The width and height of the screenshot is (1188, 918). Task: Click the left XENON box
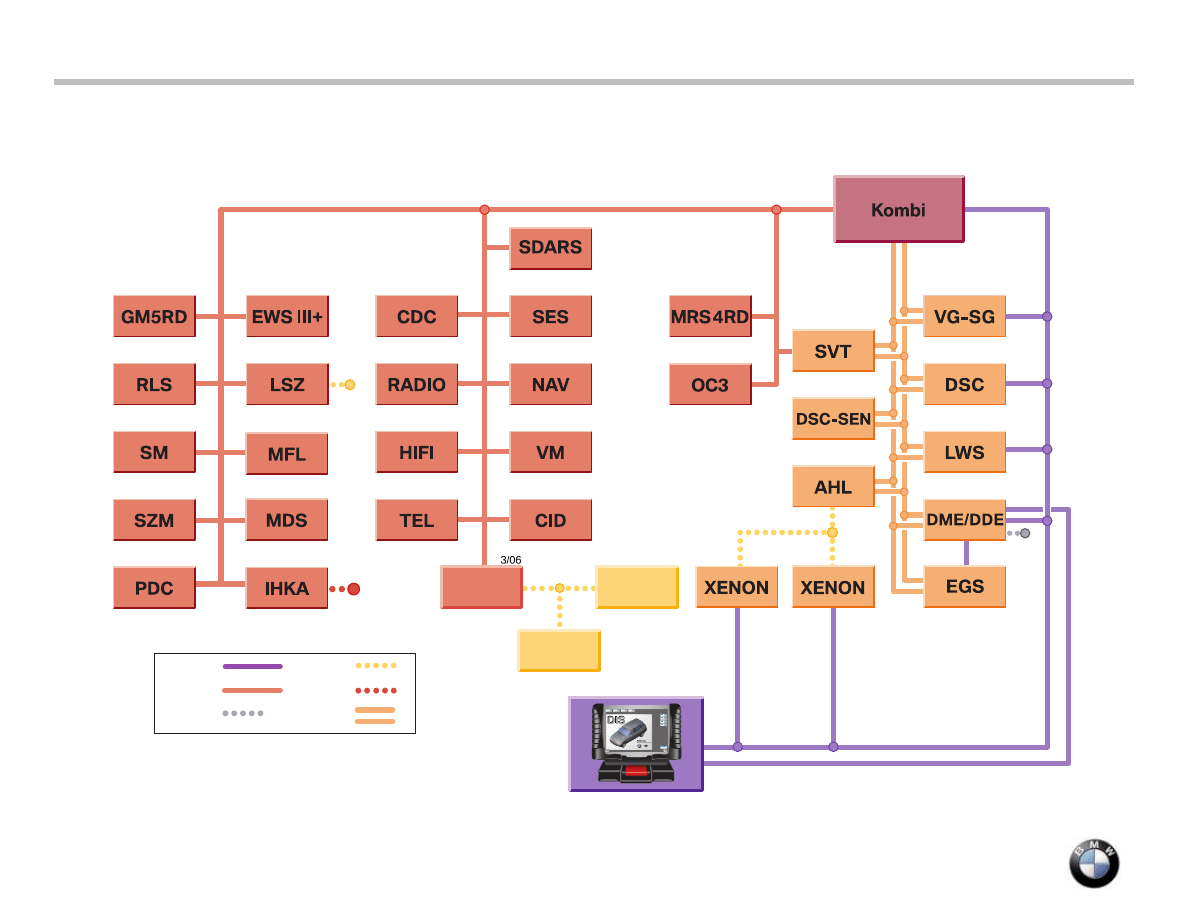pos(736,588)
